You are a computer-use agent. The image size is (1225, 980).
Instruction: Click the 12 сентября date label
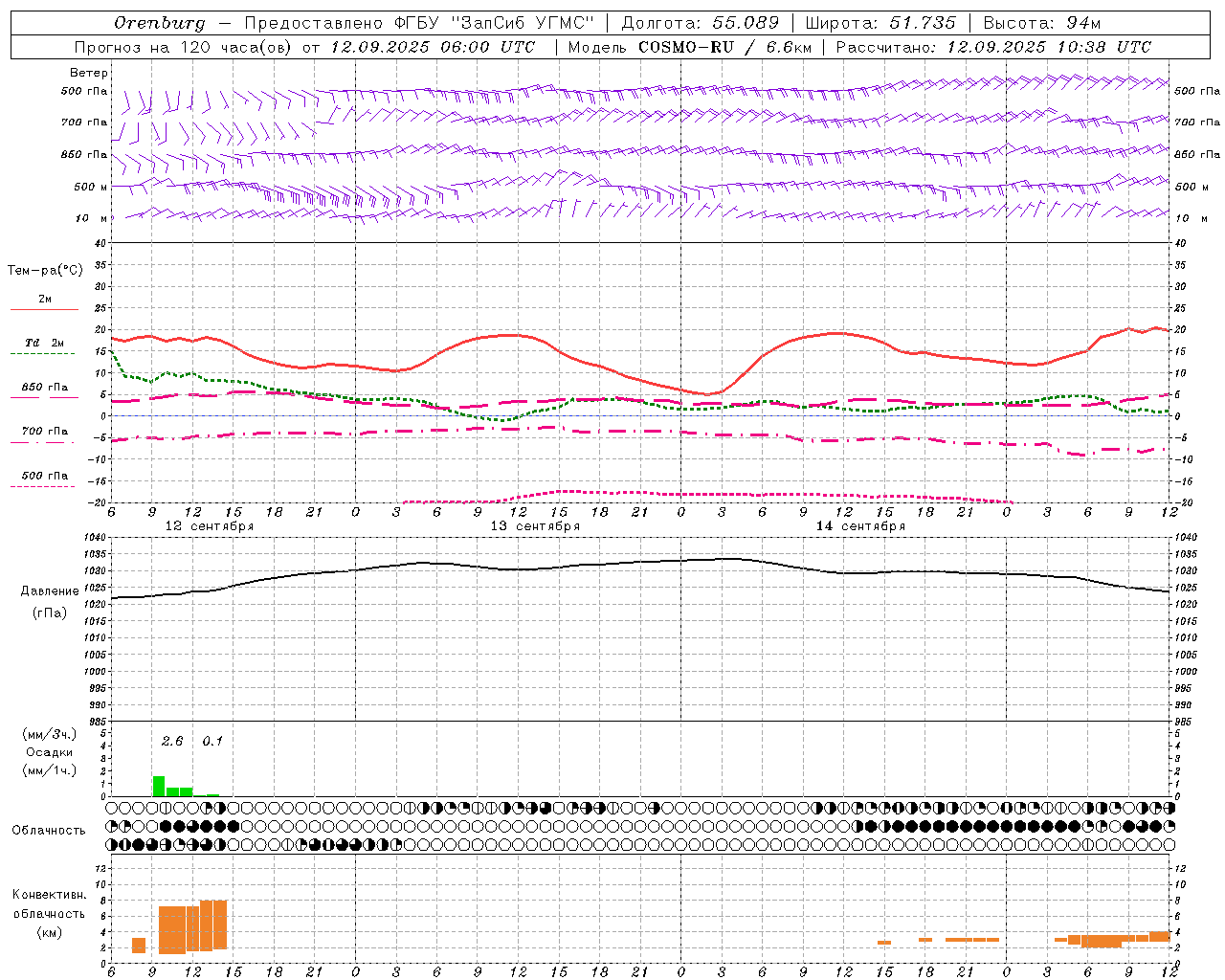click(x=210, y=525)
